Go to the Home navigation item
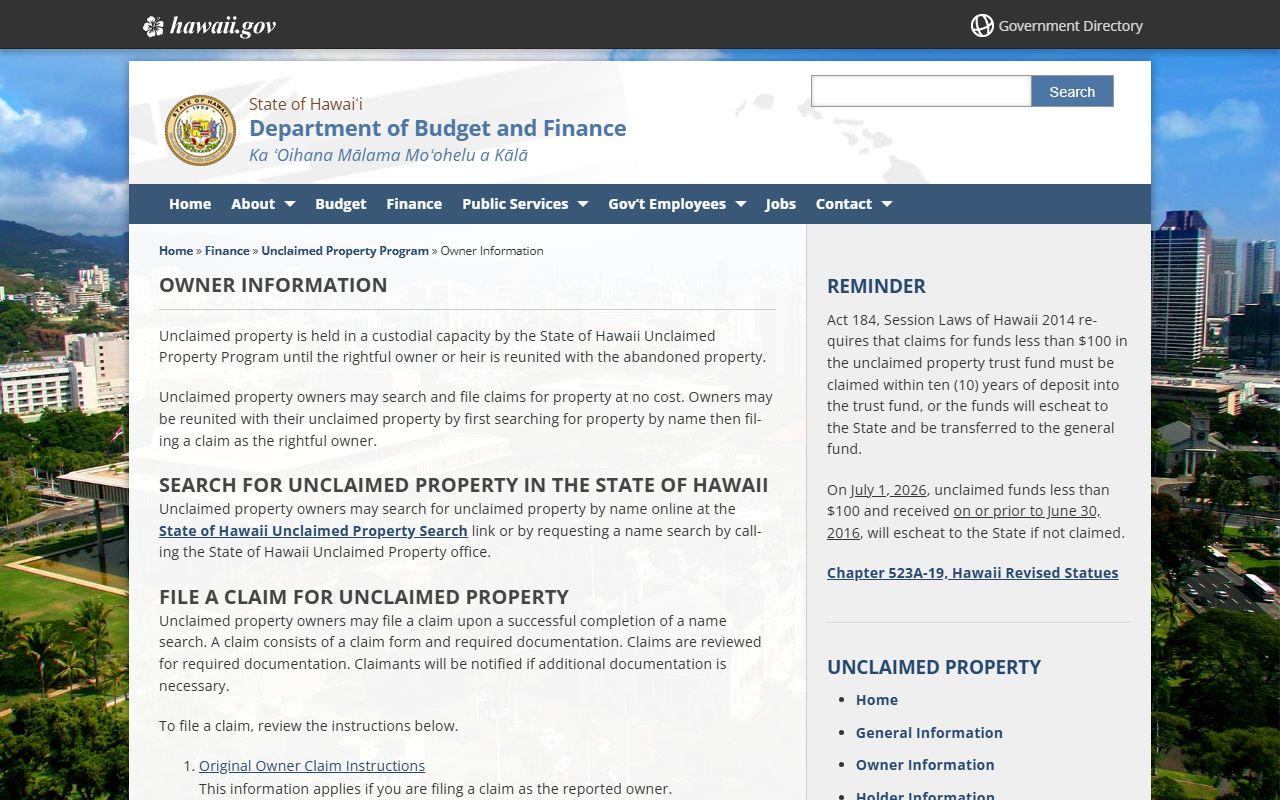This screenshot has width=1280, height=800. (190, 204)
